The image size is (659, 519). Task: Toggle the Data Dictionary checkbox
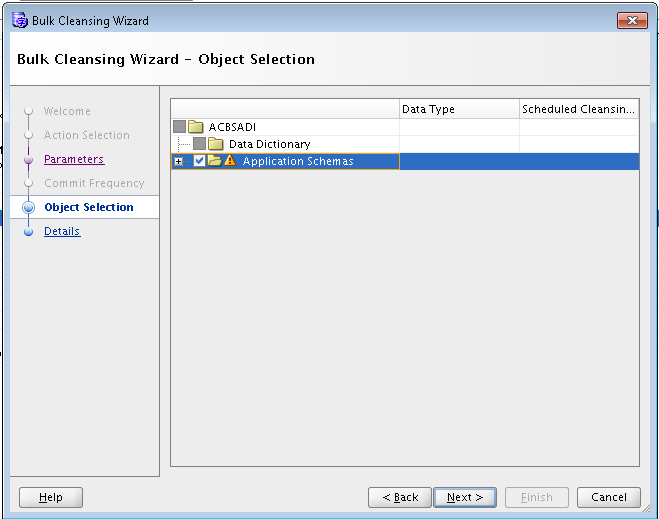199,144
